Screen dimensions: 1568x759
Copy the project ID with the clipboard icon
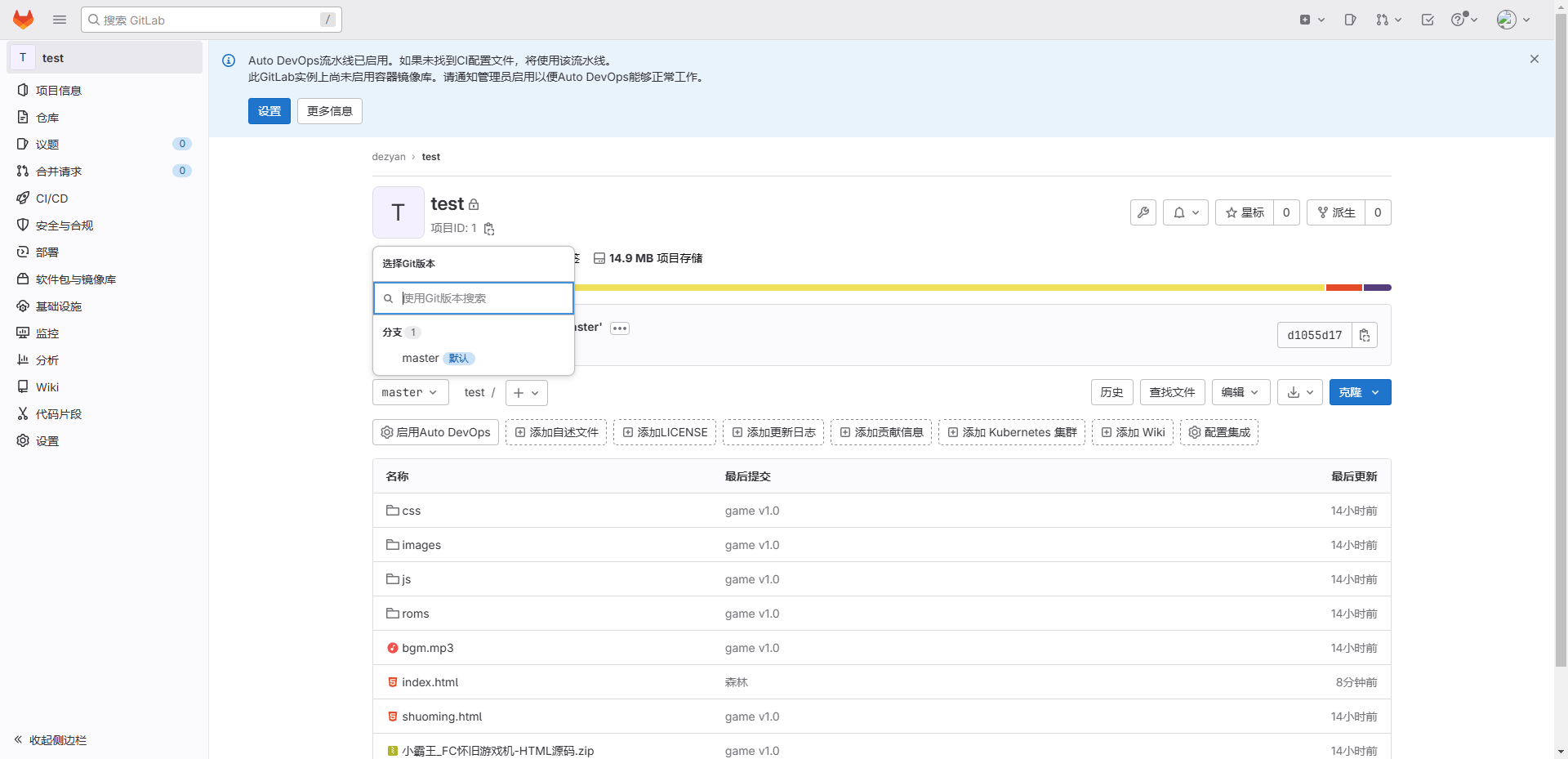[489, 229]
